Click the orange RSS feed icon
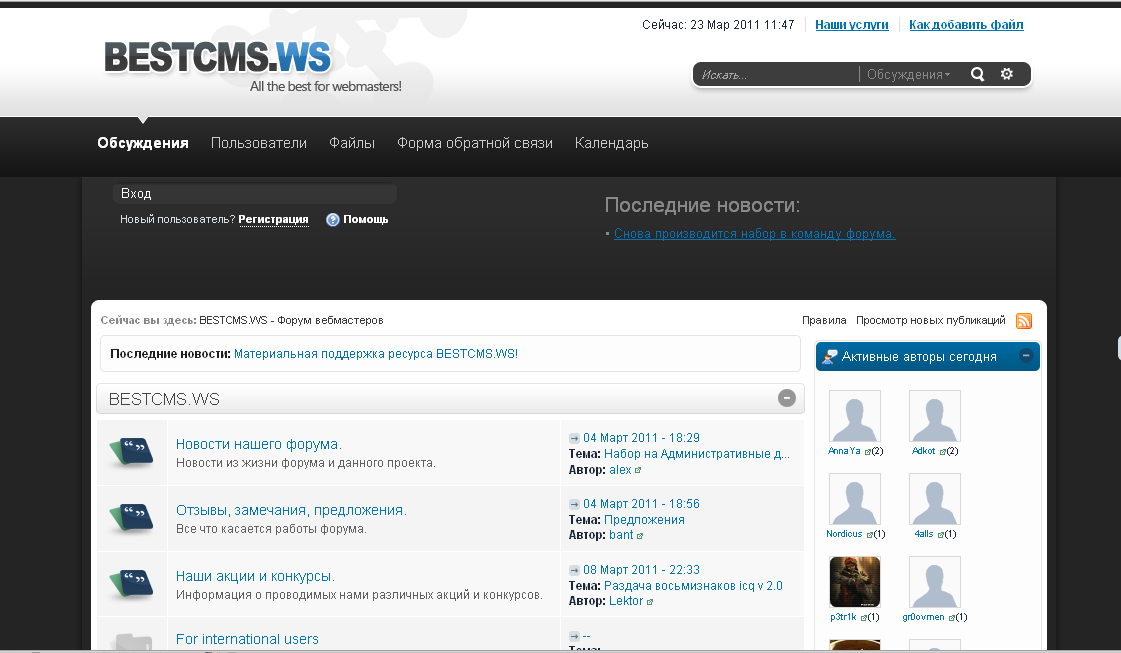Screen dimensions: 1121x653 click(x=1024, y=321)
